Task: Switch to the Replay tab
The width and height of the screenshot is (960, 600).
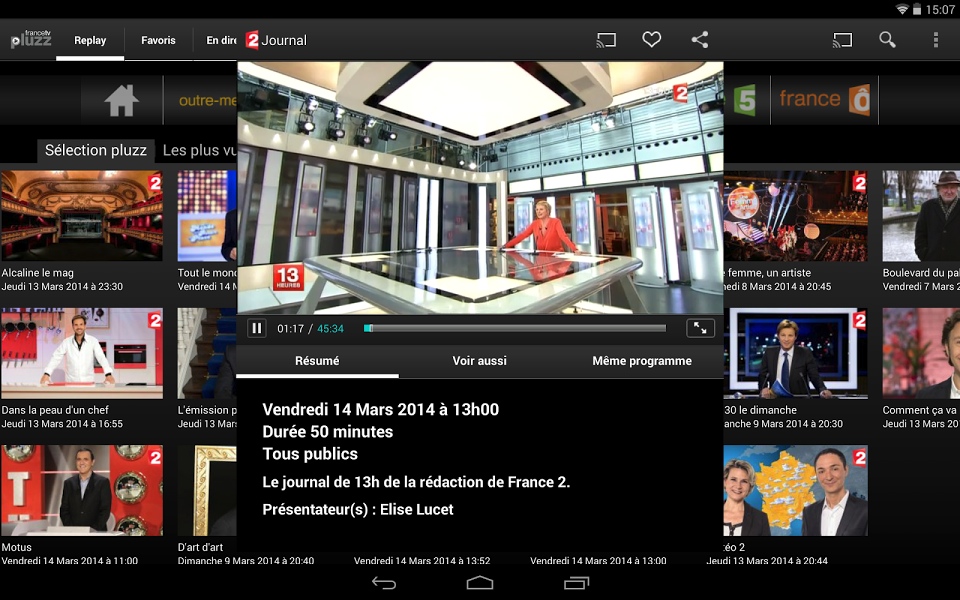Action: point(90,40)
